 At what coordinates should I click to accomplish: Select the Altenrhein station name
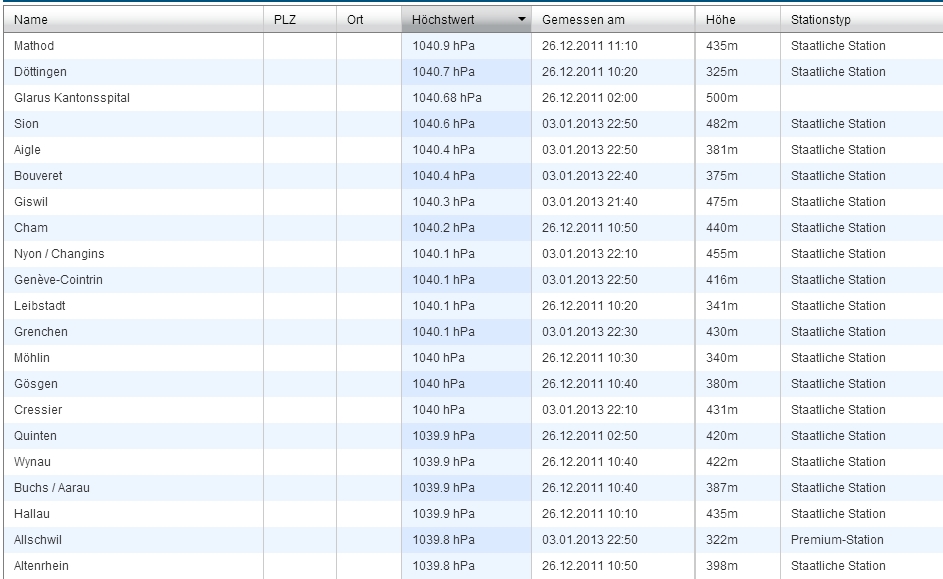pos(41,566)
